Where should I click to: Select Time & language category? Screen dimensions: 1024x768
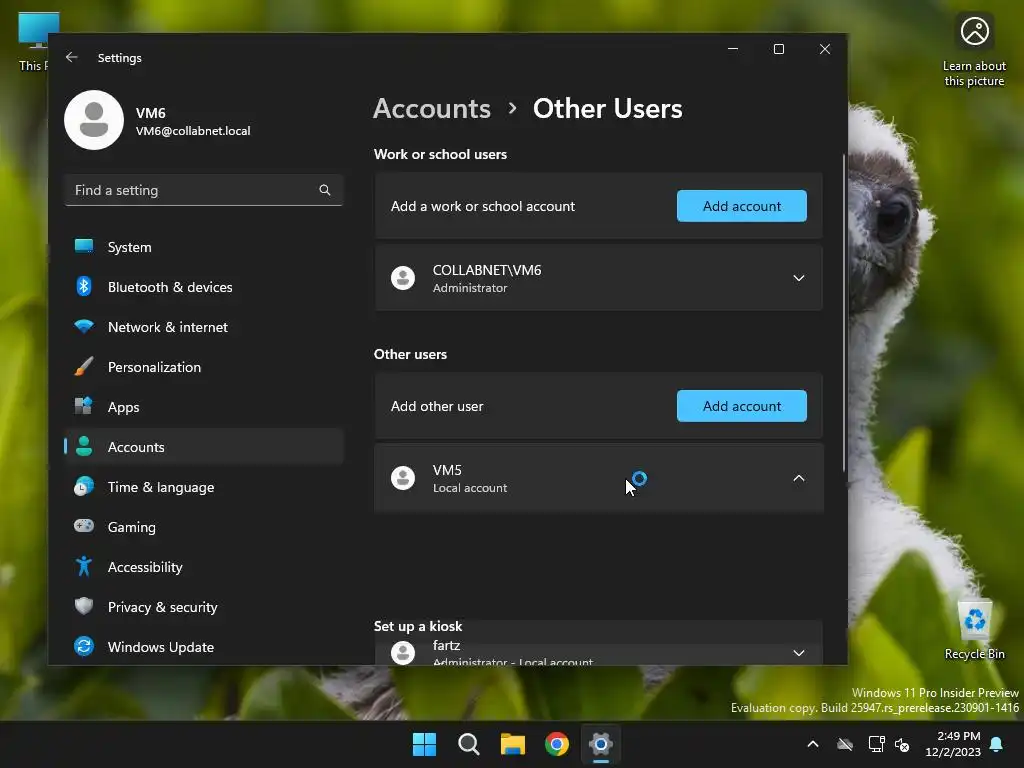(204, 487)
